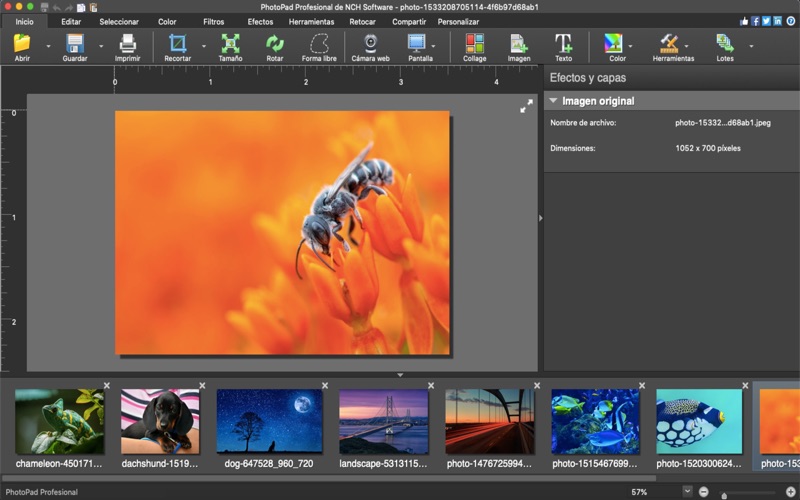Click the Guardar save icon
The height and width of the screenshot is (500, 800).
pos(75,43)
